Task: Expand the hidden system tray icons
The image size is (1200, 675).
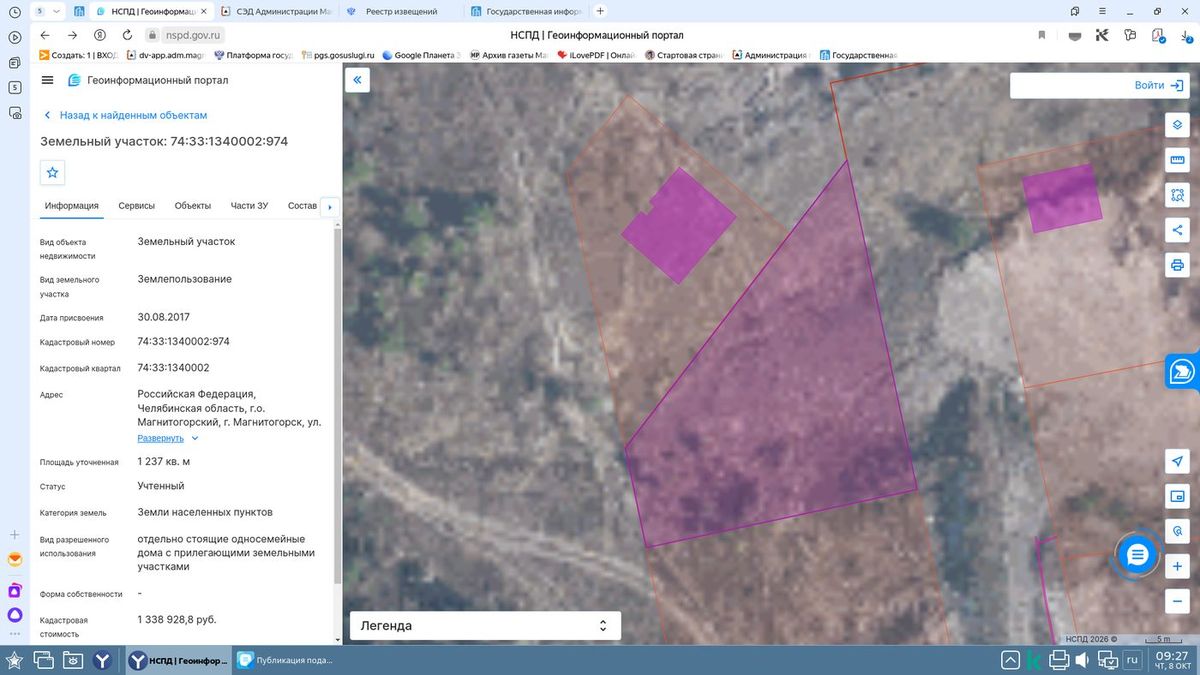Action: tap(1010, 660)
